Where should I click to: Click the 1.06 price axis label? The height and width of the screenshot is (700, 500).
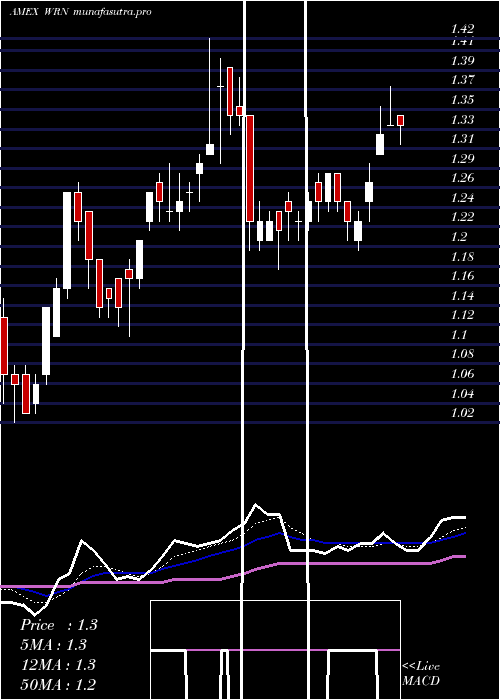(x=462, y=374)
